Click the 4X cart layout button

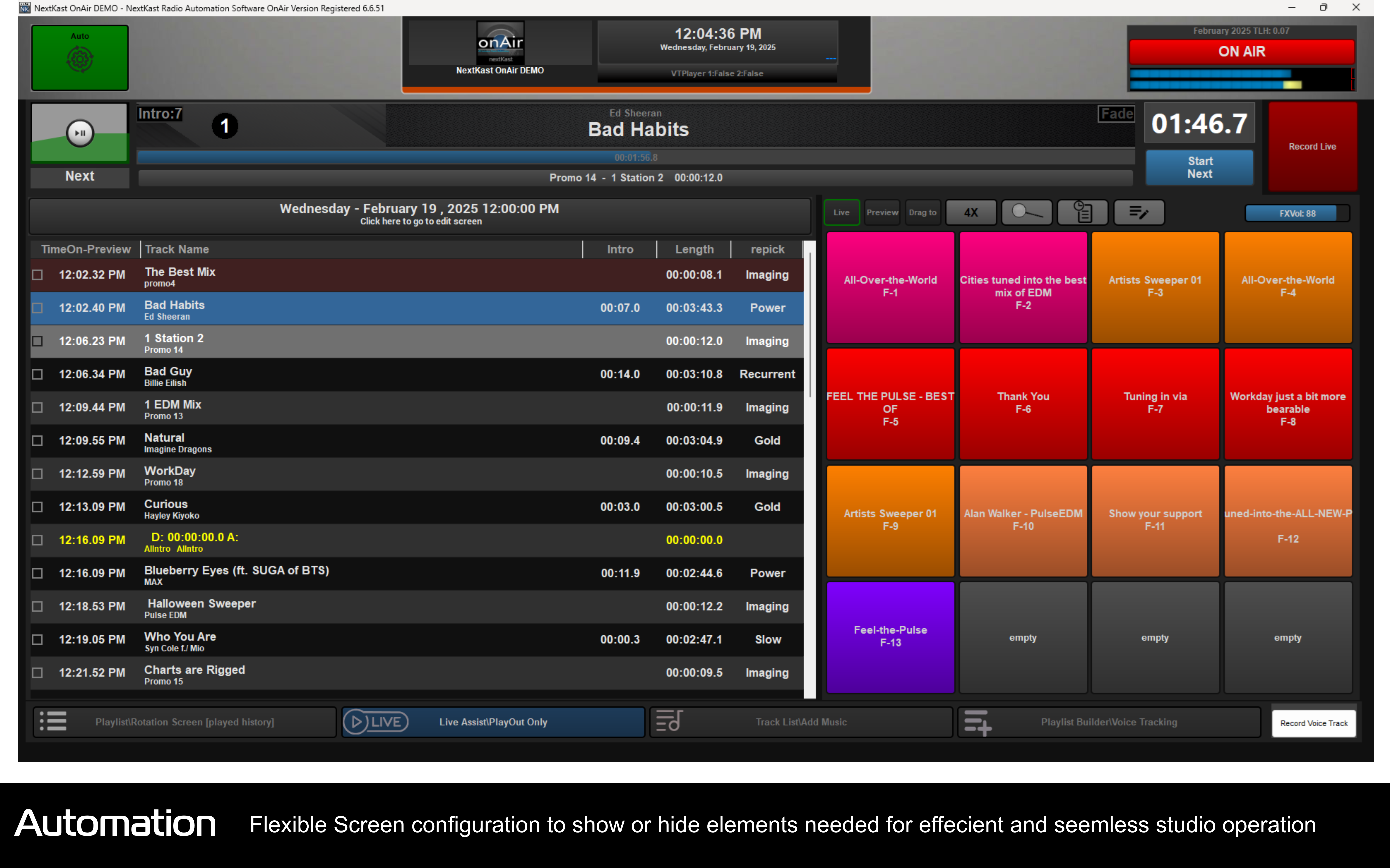click(971, 212)
